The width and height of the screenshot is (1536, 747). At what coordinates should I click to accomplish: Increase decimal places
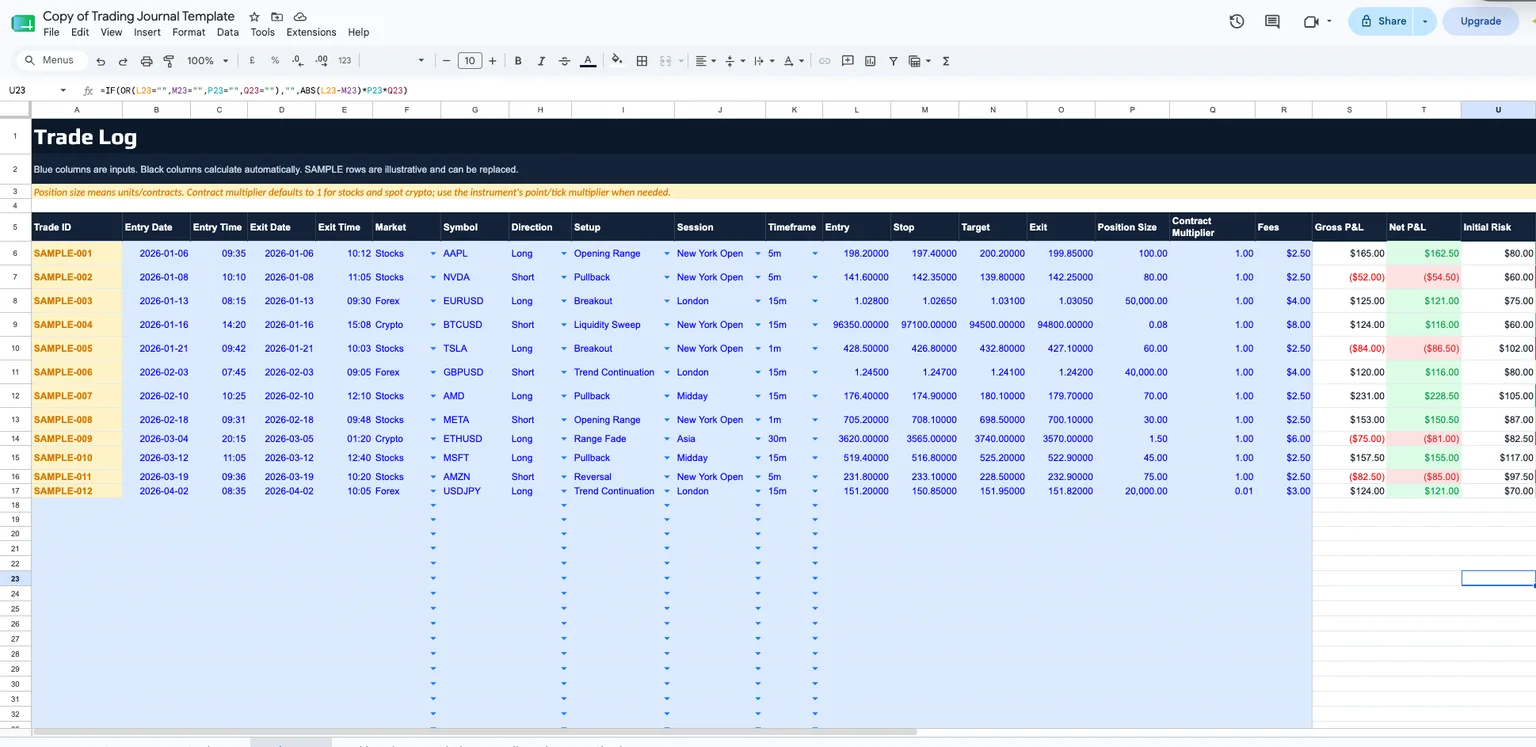pos(321,61)
